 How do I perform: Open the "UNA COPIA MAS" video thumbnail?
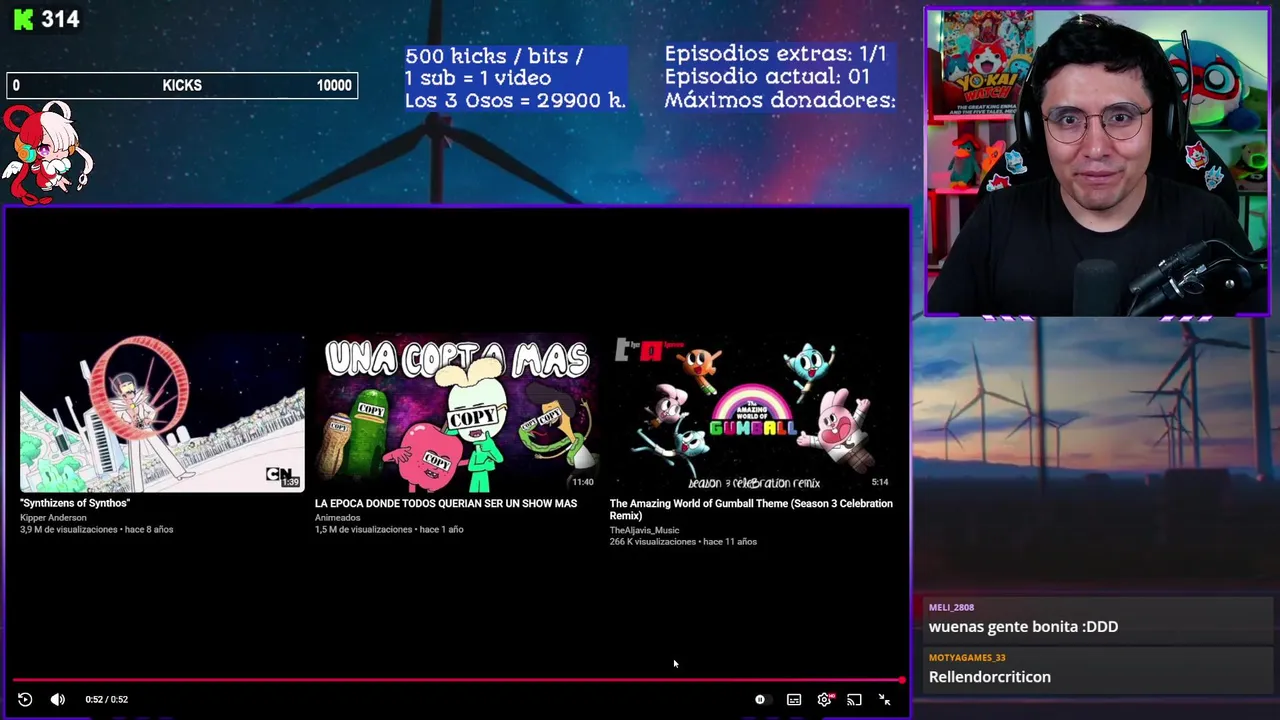point(457,413)
